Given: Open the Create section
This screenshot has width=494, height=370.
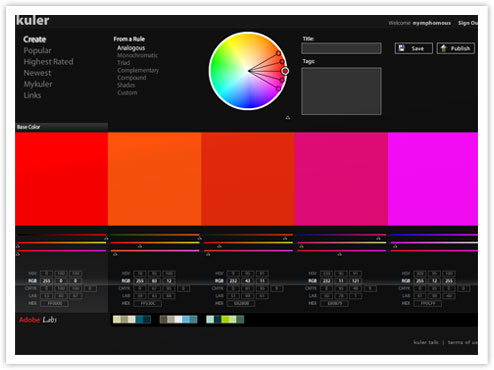Looking at the screenshot, I should pyautogui.click(x=35, y=39).
